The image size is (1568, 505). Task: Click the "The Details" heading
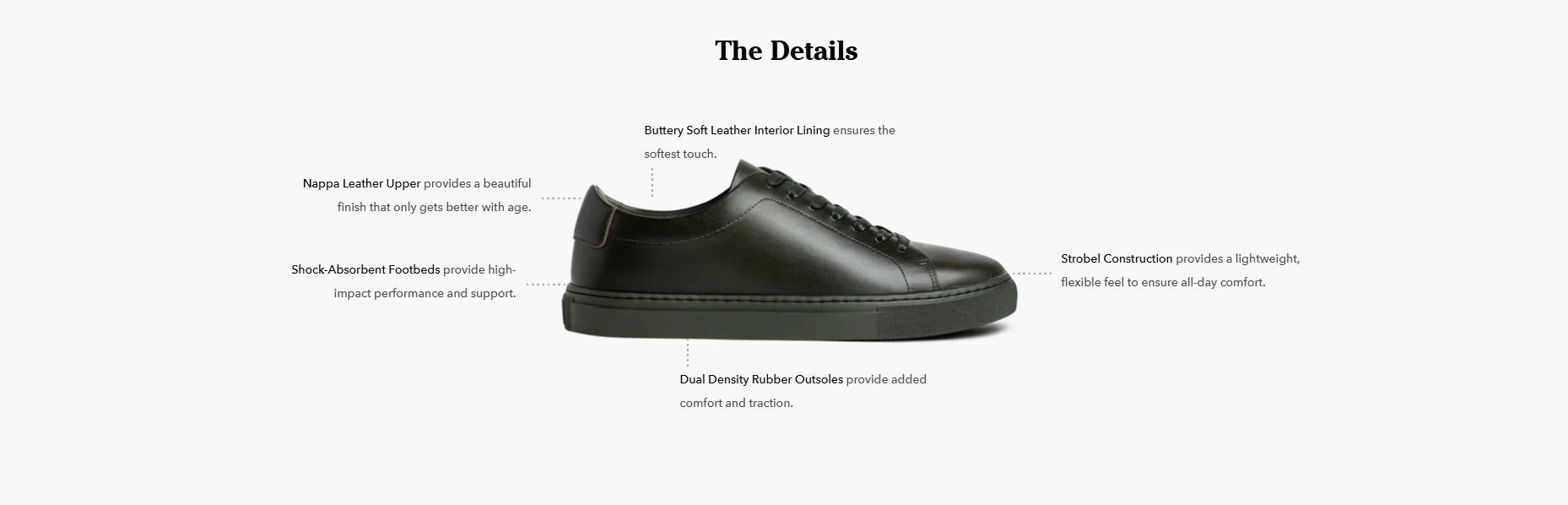click(x=786, y=51)
